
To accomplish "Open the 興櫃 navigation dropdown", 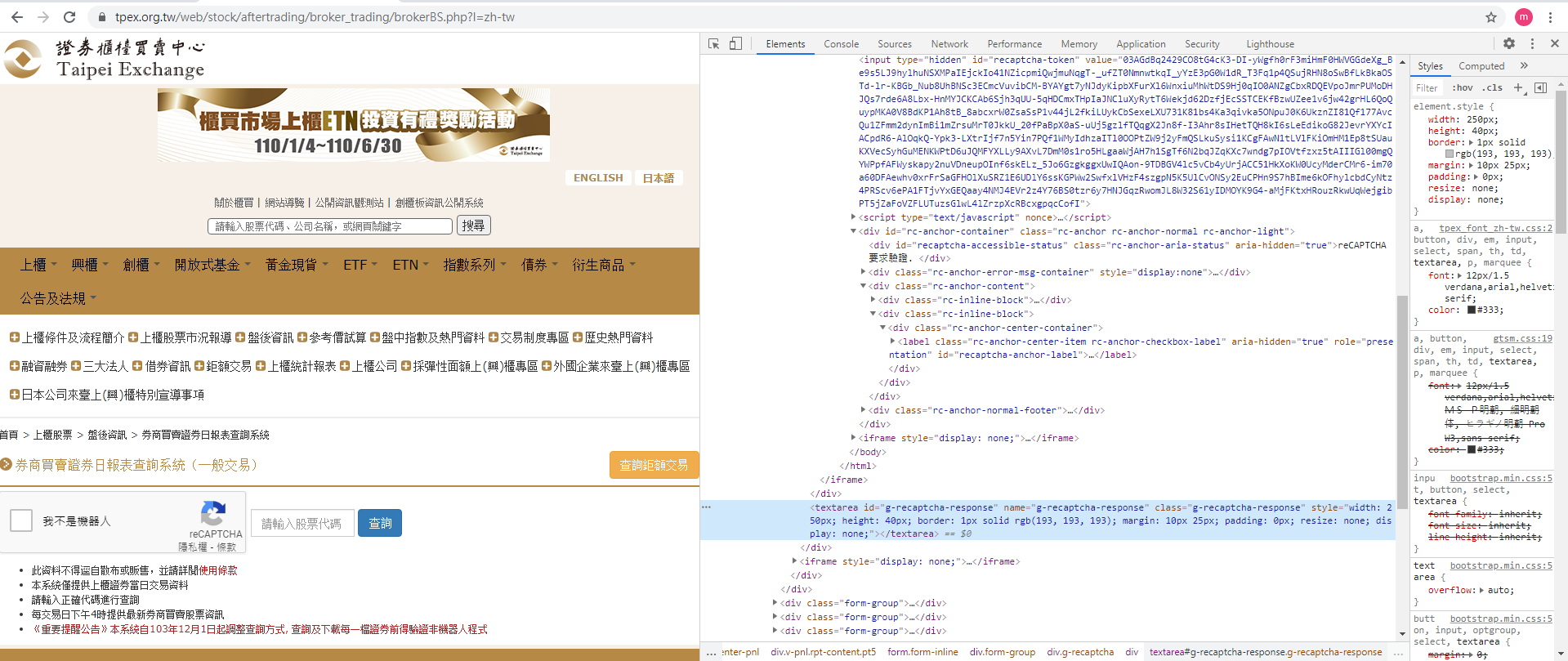I will (x=89, y=265).
